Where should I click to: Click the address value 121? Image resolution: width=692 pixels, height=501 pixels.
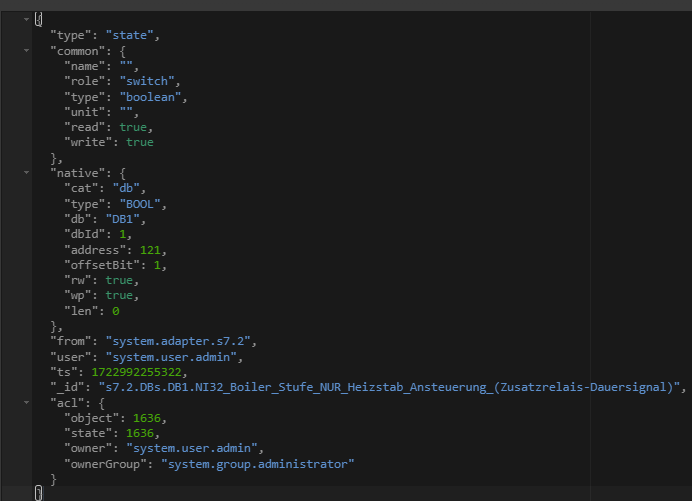click(153, 250)
